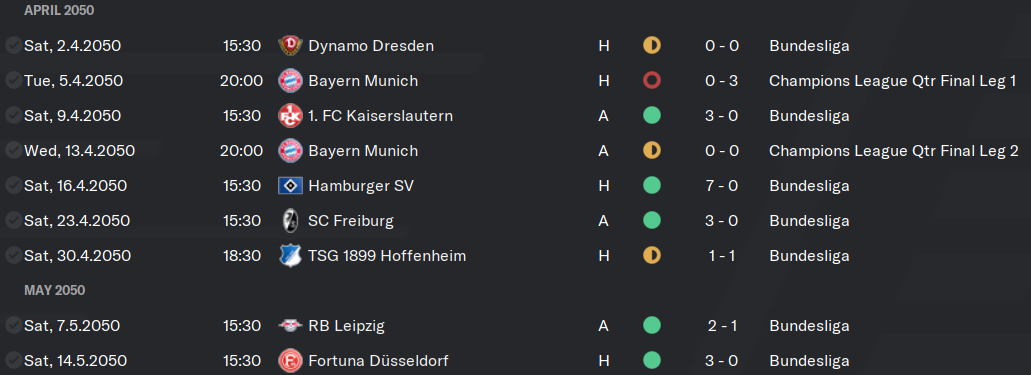Click the Dynamo Dresden club crest

point(290,45)
